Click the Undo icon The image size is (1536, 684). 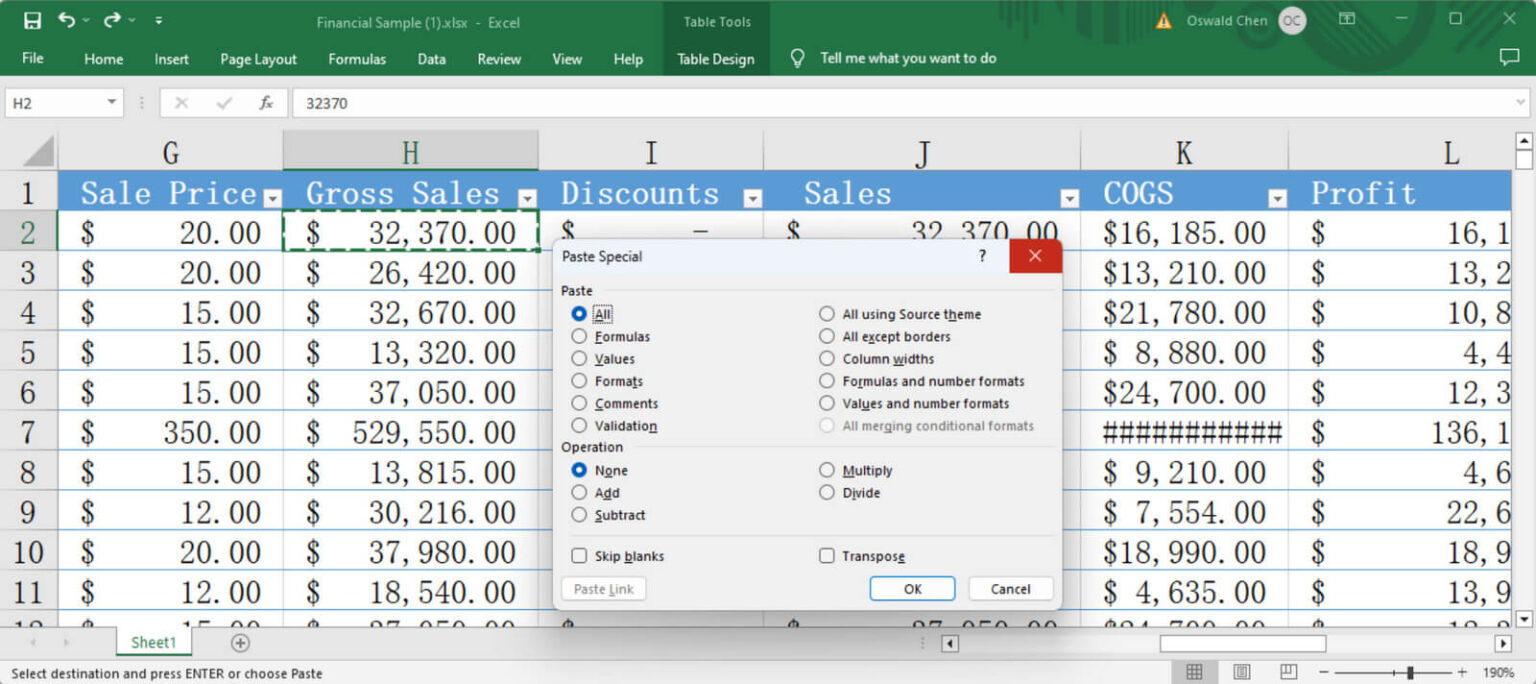tap(64, 18)
